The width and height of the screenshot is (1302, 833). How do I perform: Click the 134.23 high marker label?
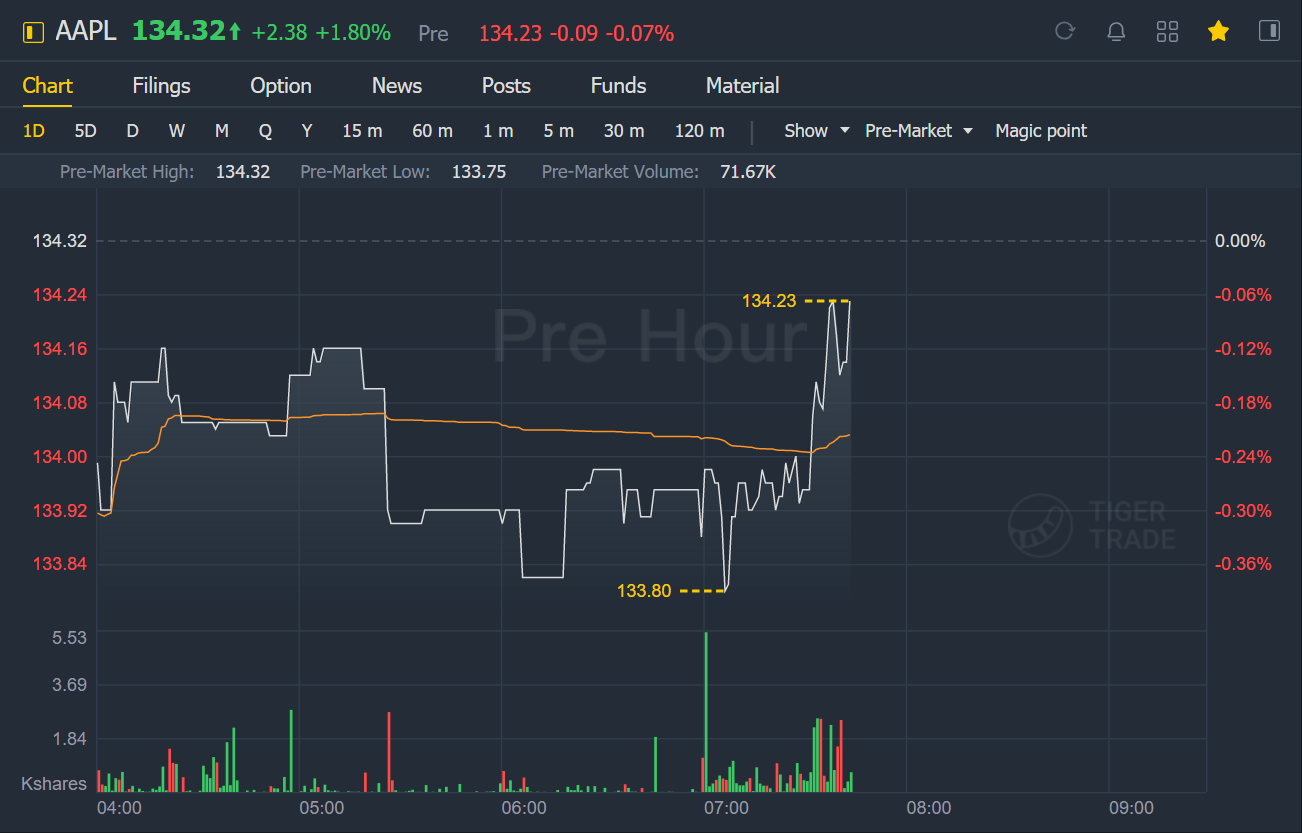[769, 300]
